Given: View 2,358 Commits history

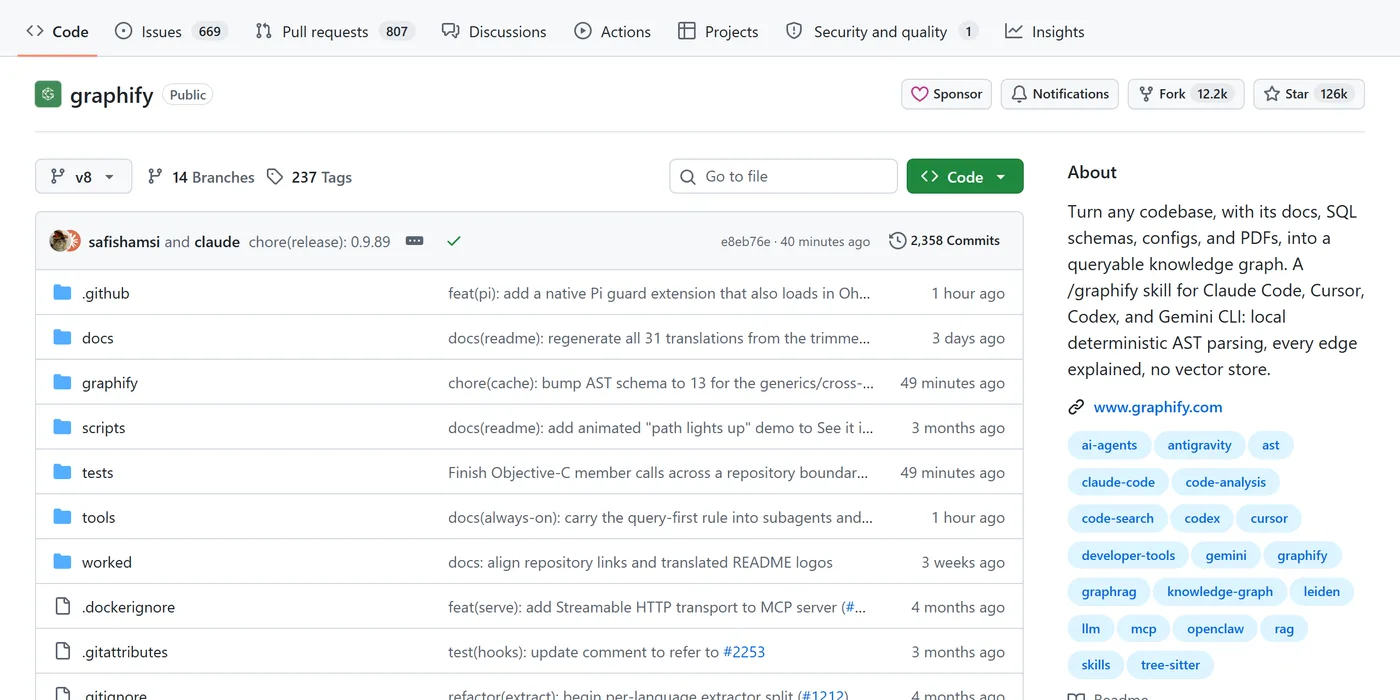Looking at the screenshot, I should coord(944,241).
